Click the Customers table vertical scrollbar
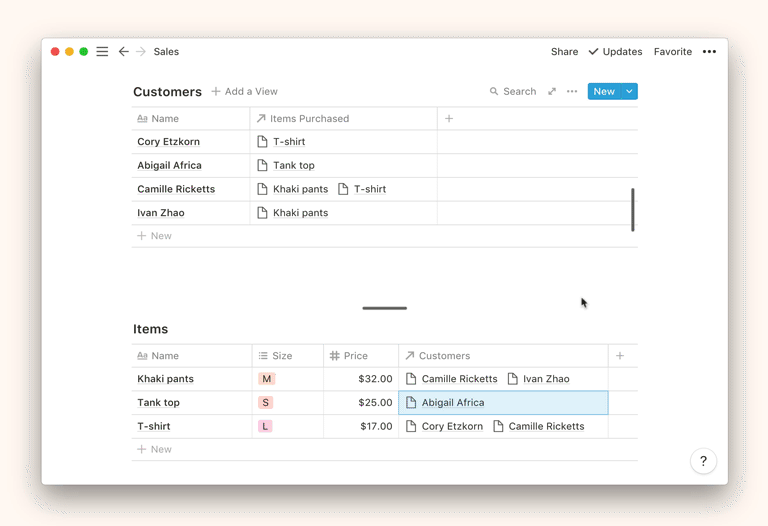 coord(633,210)
